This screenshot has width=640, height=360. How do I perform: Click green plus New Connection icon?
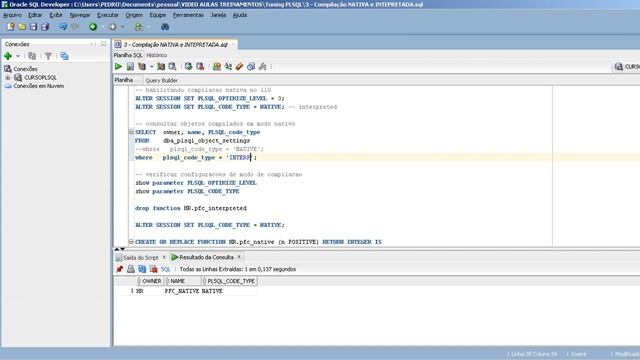point(8,56)
